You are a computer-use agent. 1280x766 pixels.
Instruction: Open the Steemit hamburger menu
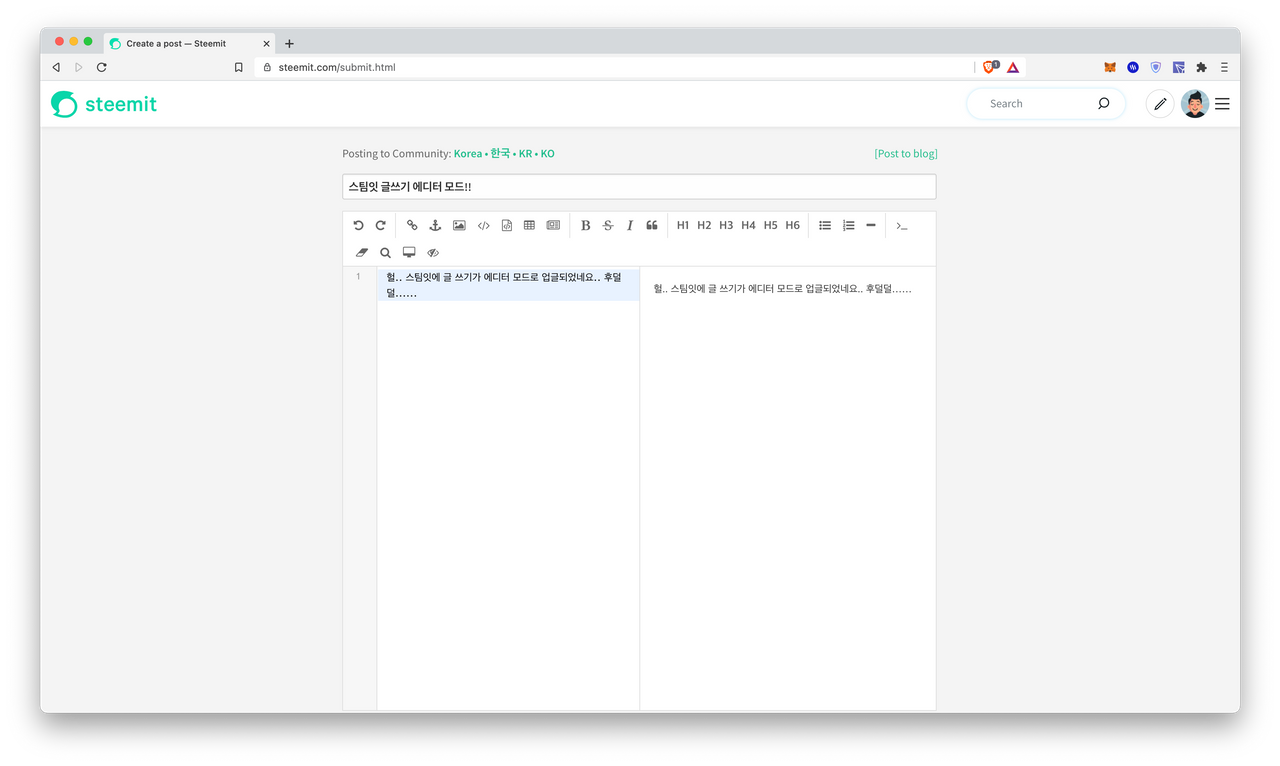(1222, 104)
